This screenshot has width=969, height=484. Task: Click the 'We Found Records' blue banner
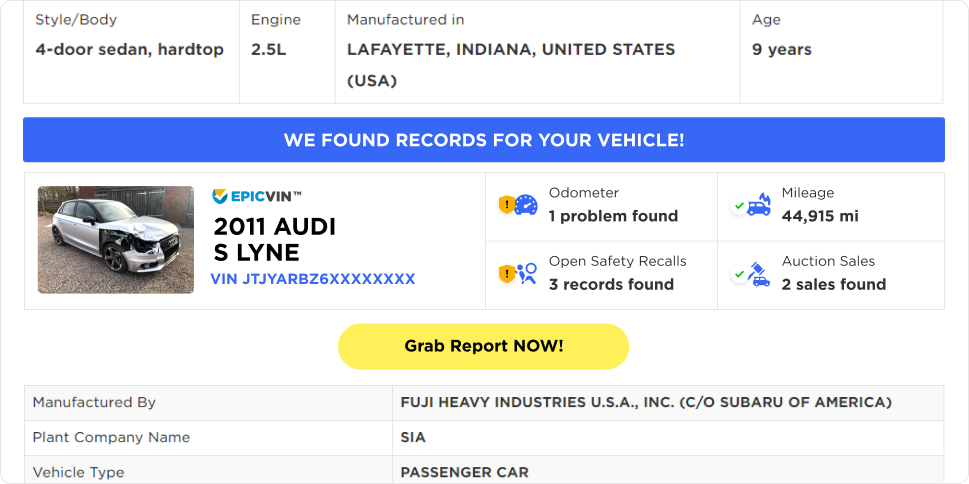coord(484,140)
